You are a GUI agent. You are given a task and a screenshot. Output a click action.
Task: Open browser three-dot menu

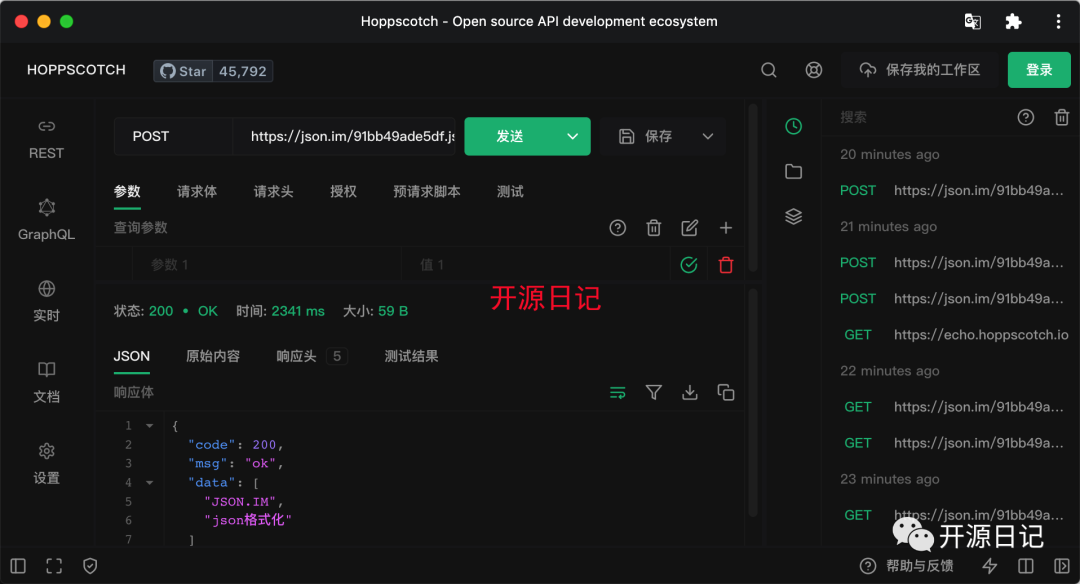1059,21
